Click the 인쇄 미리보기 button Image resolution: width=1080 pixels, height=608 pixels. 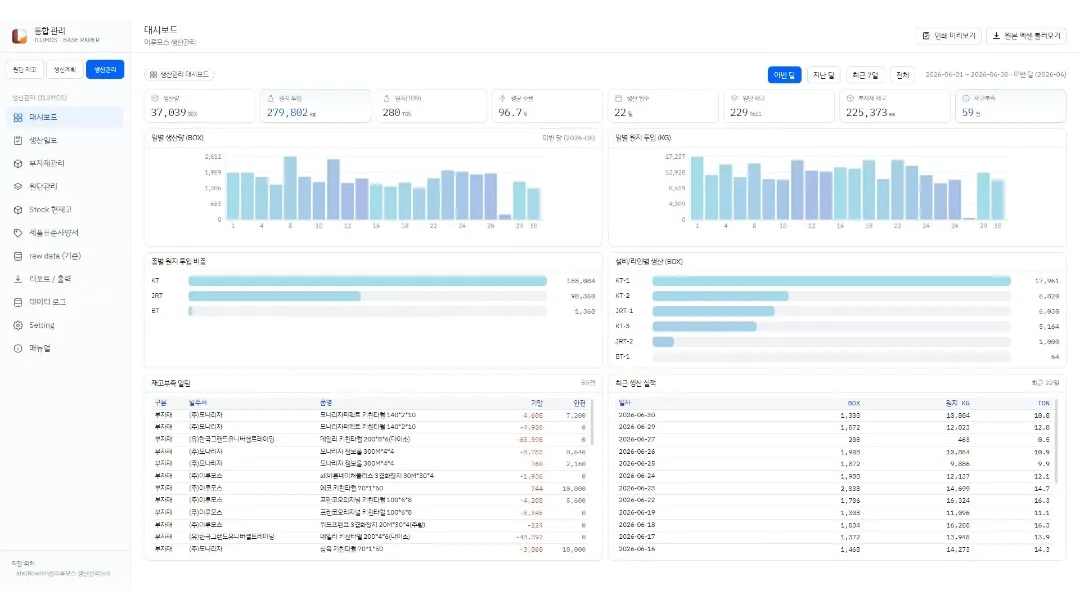(x=949, y=36)
